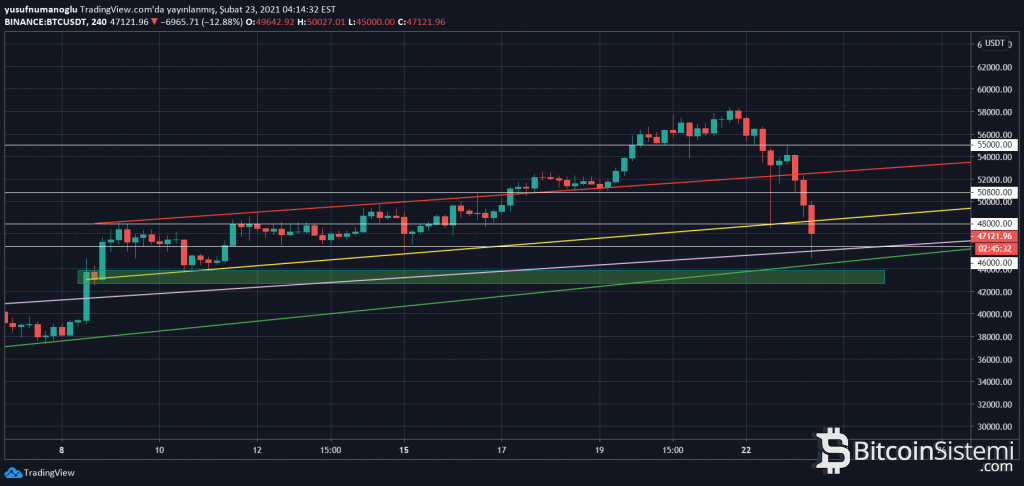Viewport: 1024px width, 486px height.
Task: Click the 40000.00 price axis label
Action: pos(995,314)
